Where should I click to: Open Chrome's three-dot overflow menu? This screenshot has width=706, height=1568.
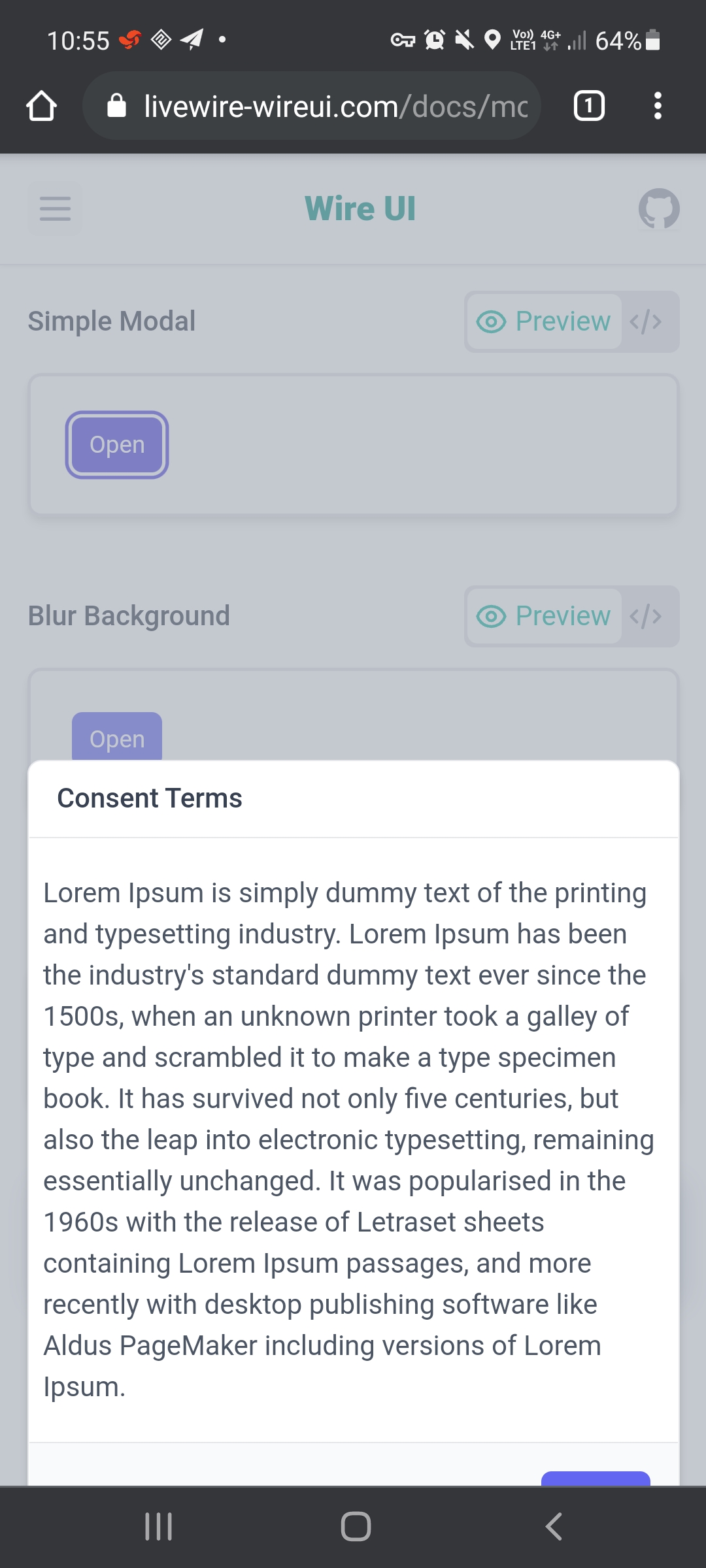click(658, 106)
